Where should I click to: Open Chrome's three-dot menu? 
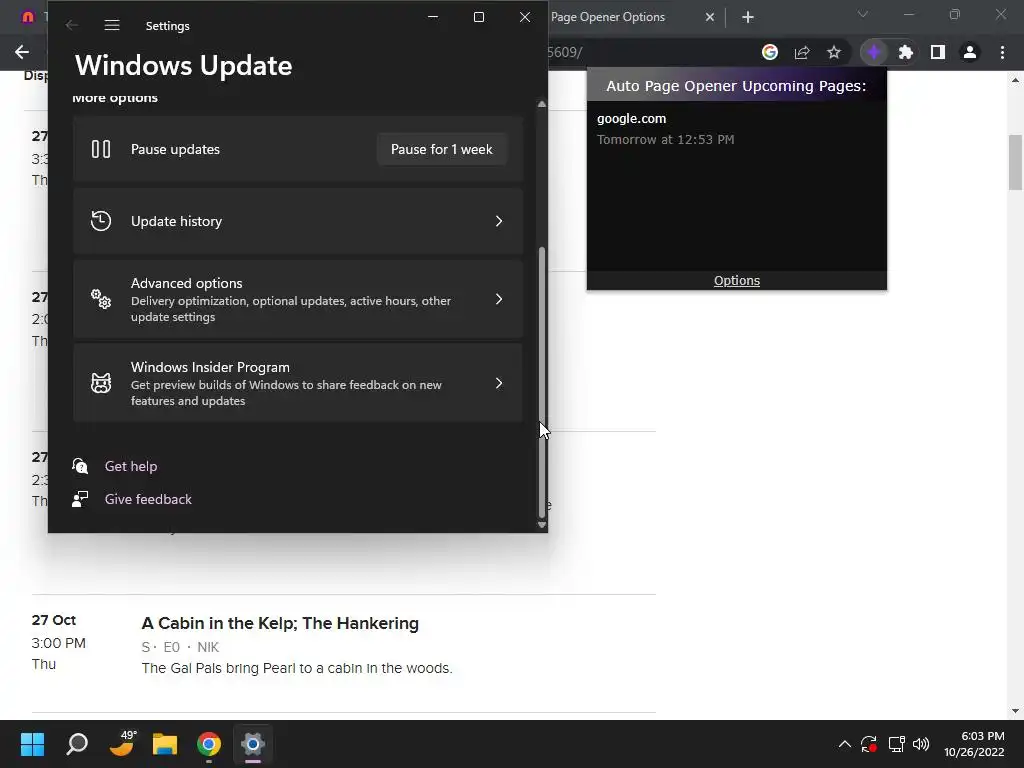pos(1002,52)
